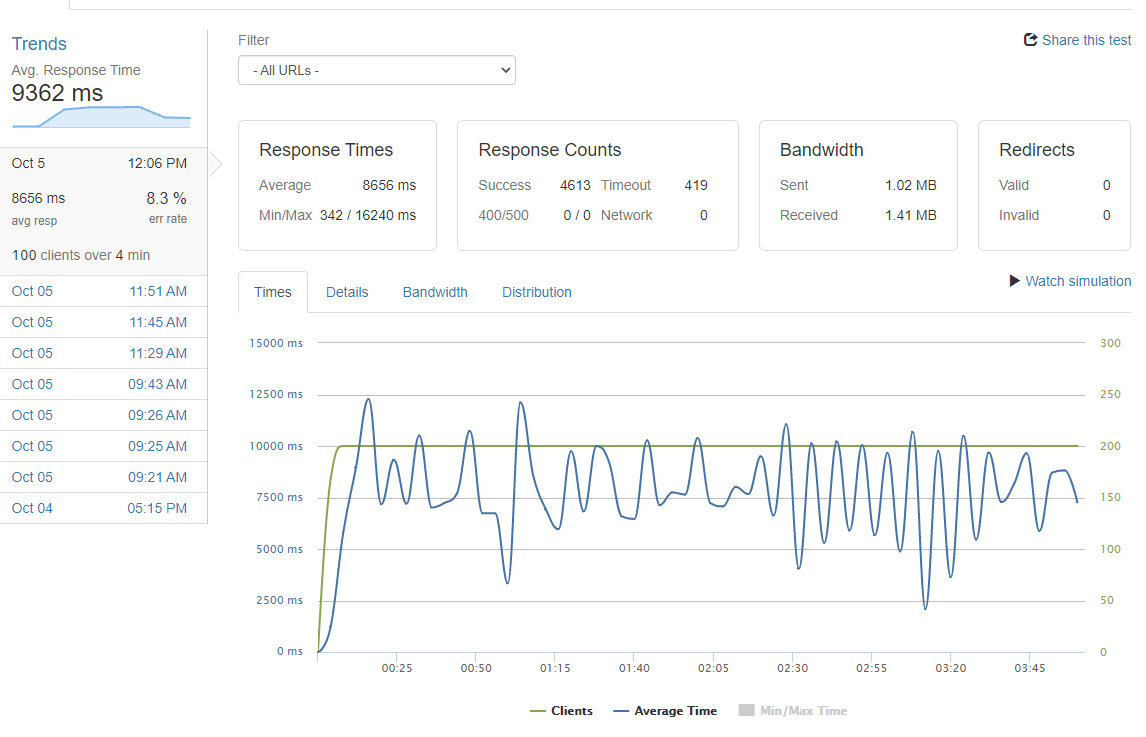
Task: Click the Trends heading link
Action: click(39, 44)
